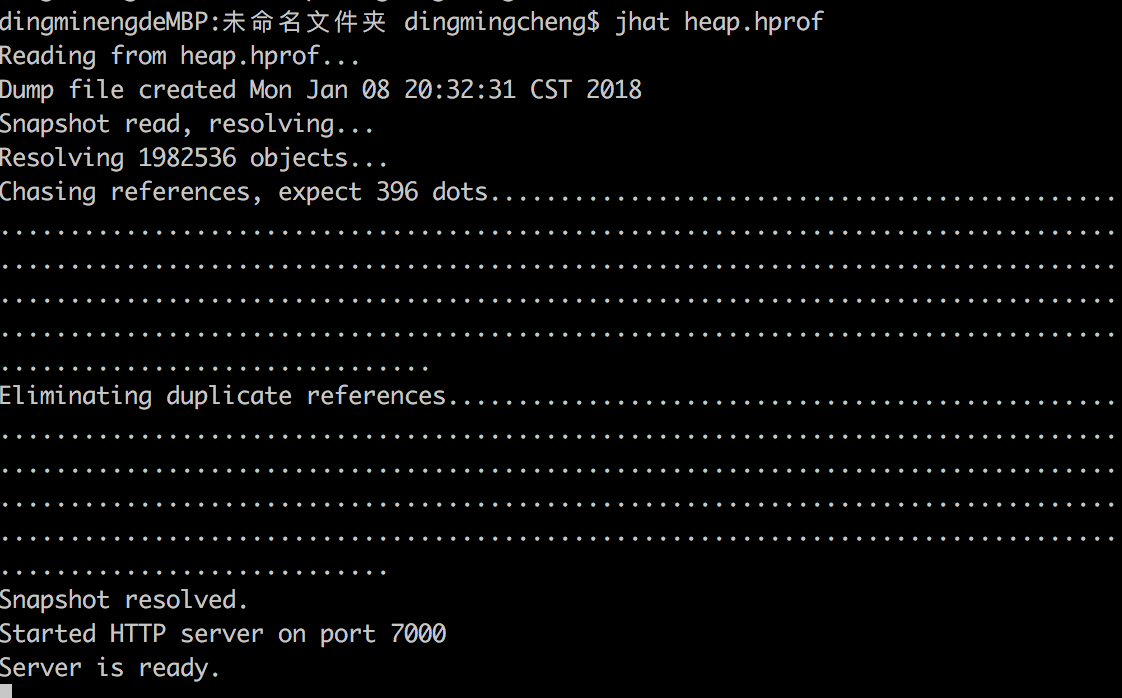Click the '未命名文件夹' folder name in prompt

tap(303, 22)
